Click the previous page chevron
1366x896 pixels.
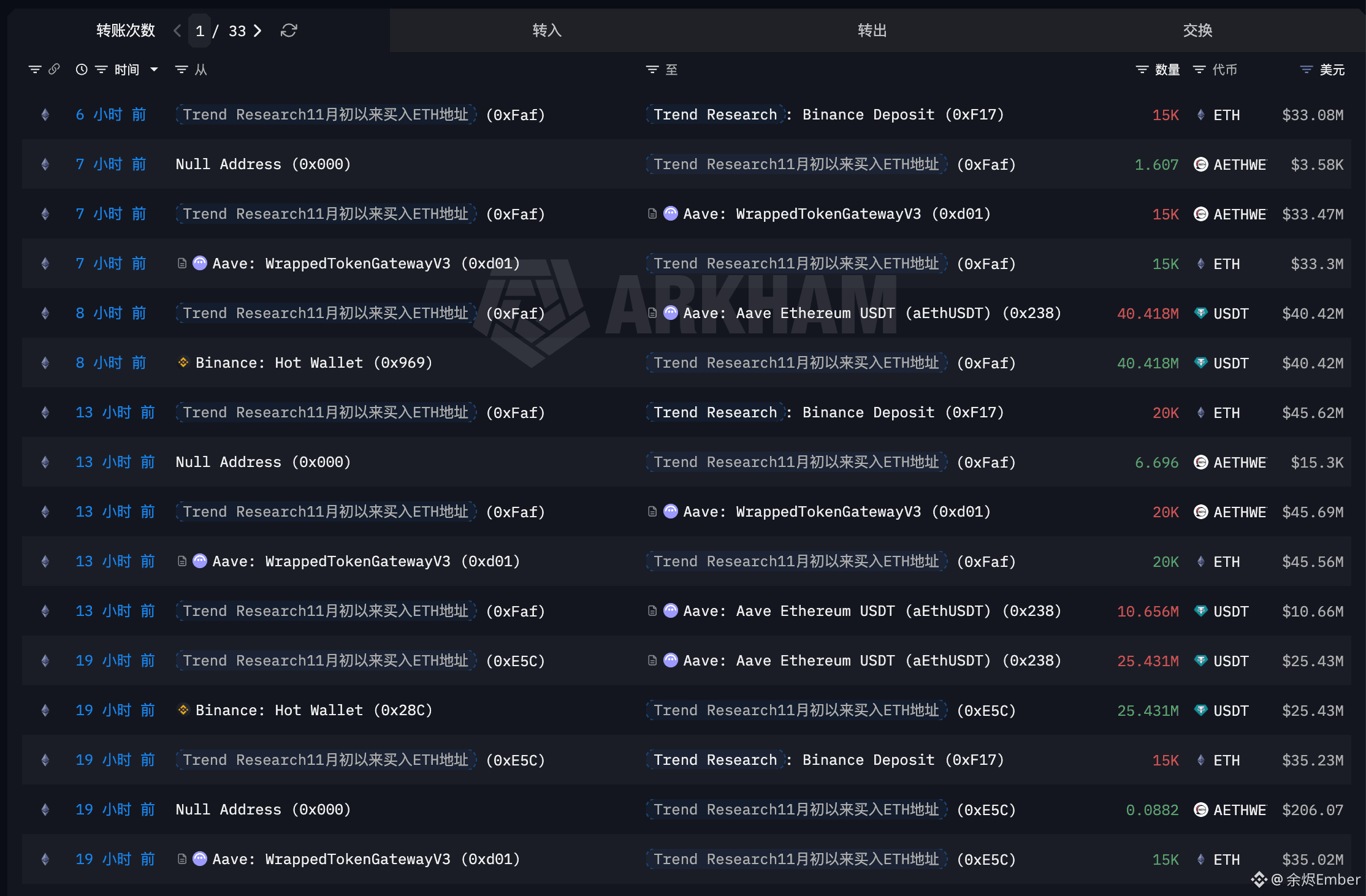177,30
